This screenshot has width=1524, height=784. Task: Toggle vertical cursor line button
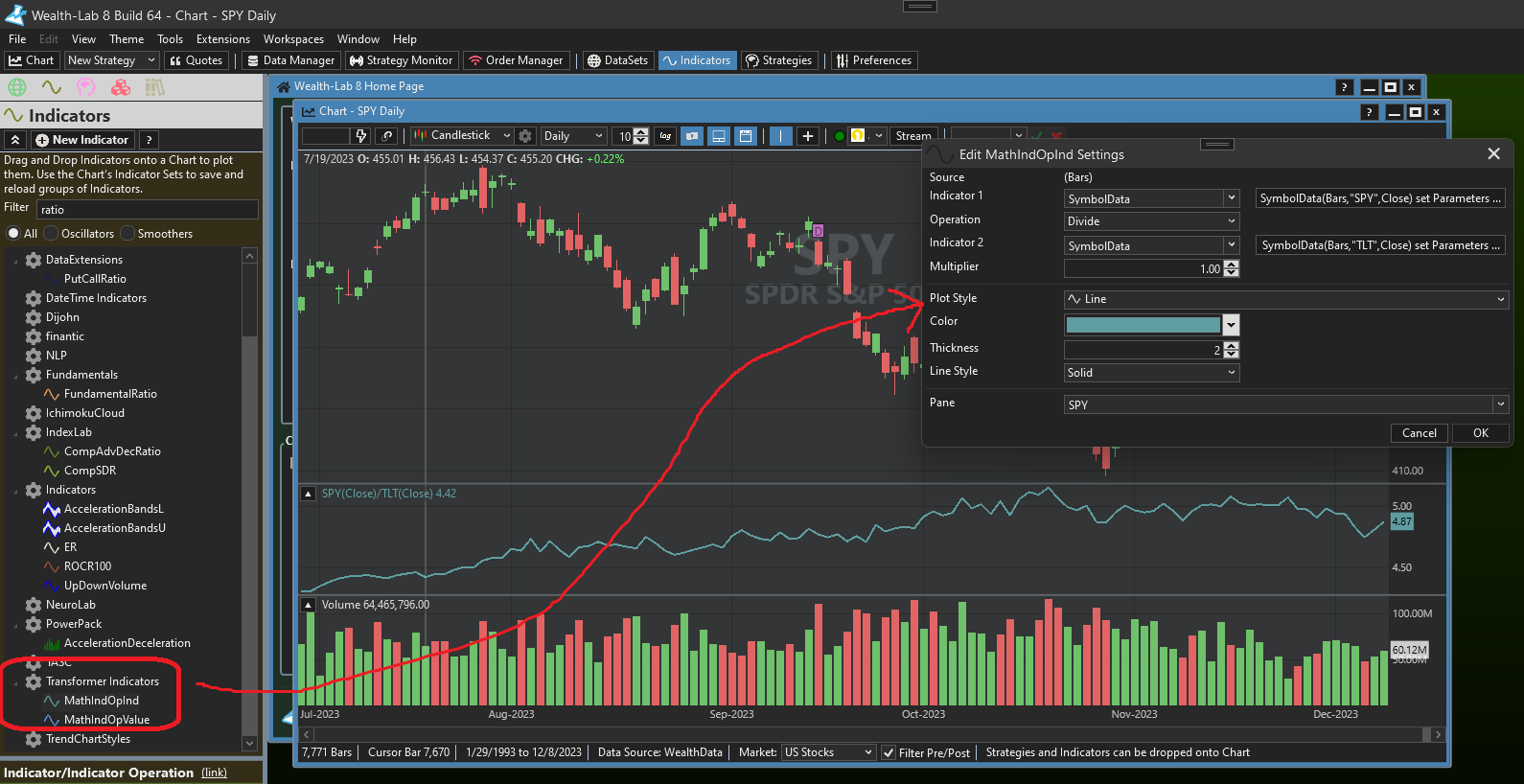click(781, 136)
